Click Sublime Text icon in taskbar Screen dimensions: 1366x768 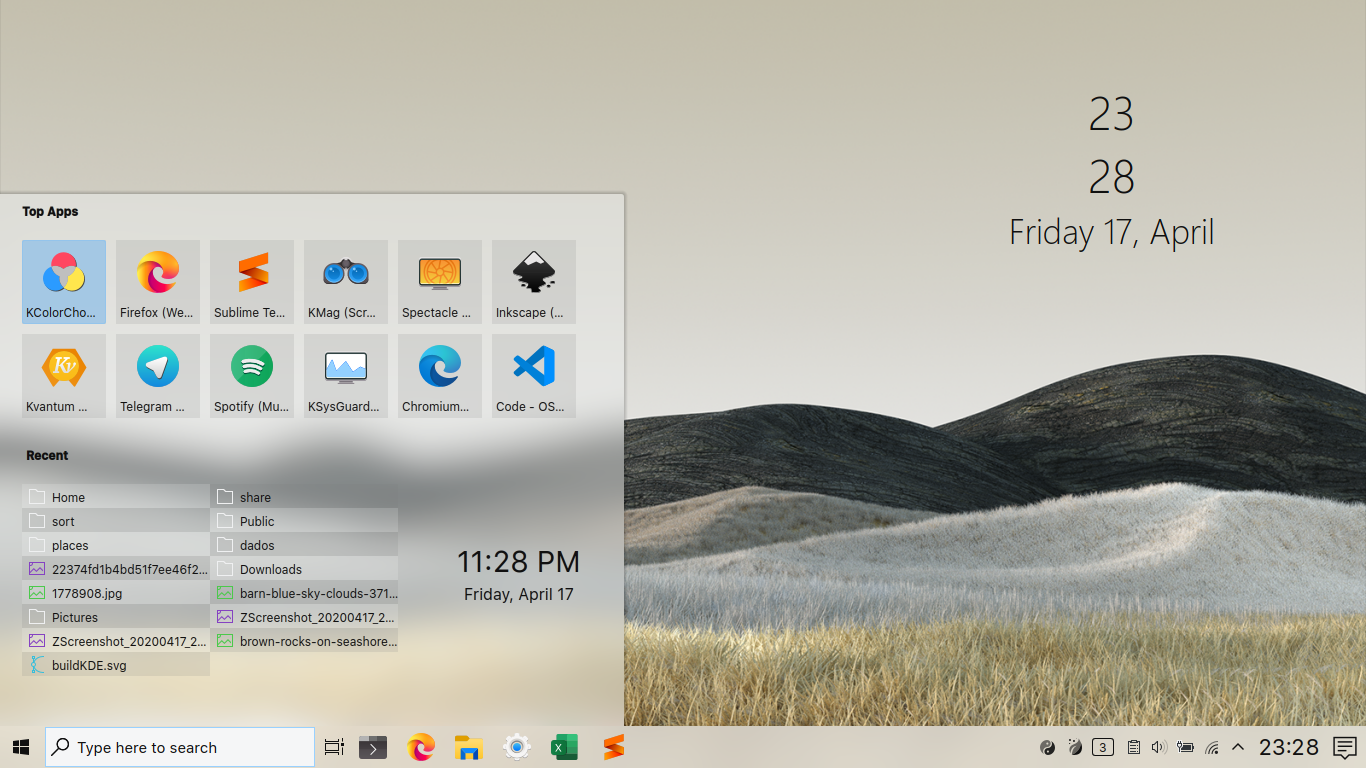point(613,747)
